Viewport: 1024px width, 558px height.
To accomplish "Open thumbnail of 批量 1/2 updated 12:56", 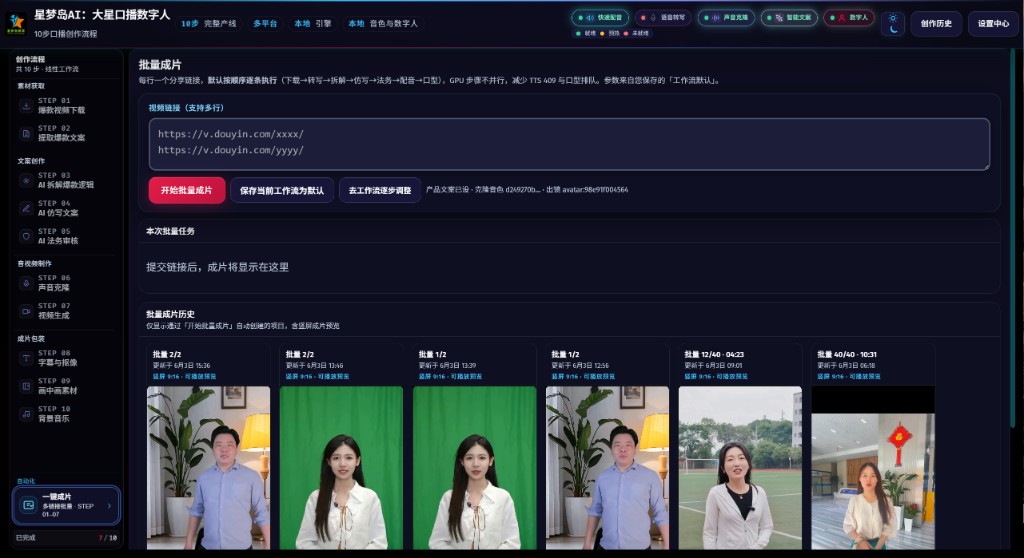I will 607,467.
